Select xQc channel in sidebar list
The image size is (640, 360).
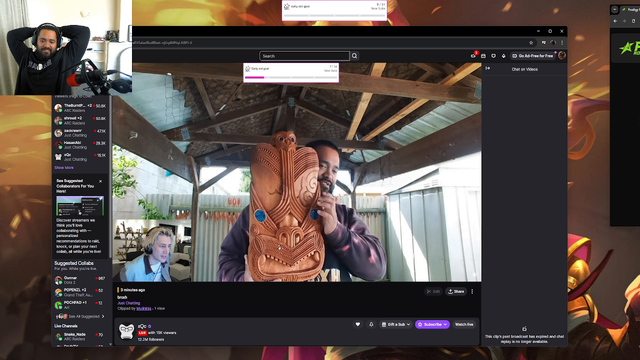(x=81, y=157)
